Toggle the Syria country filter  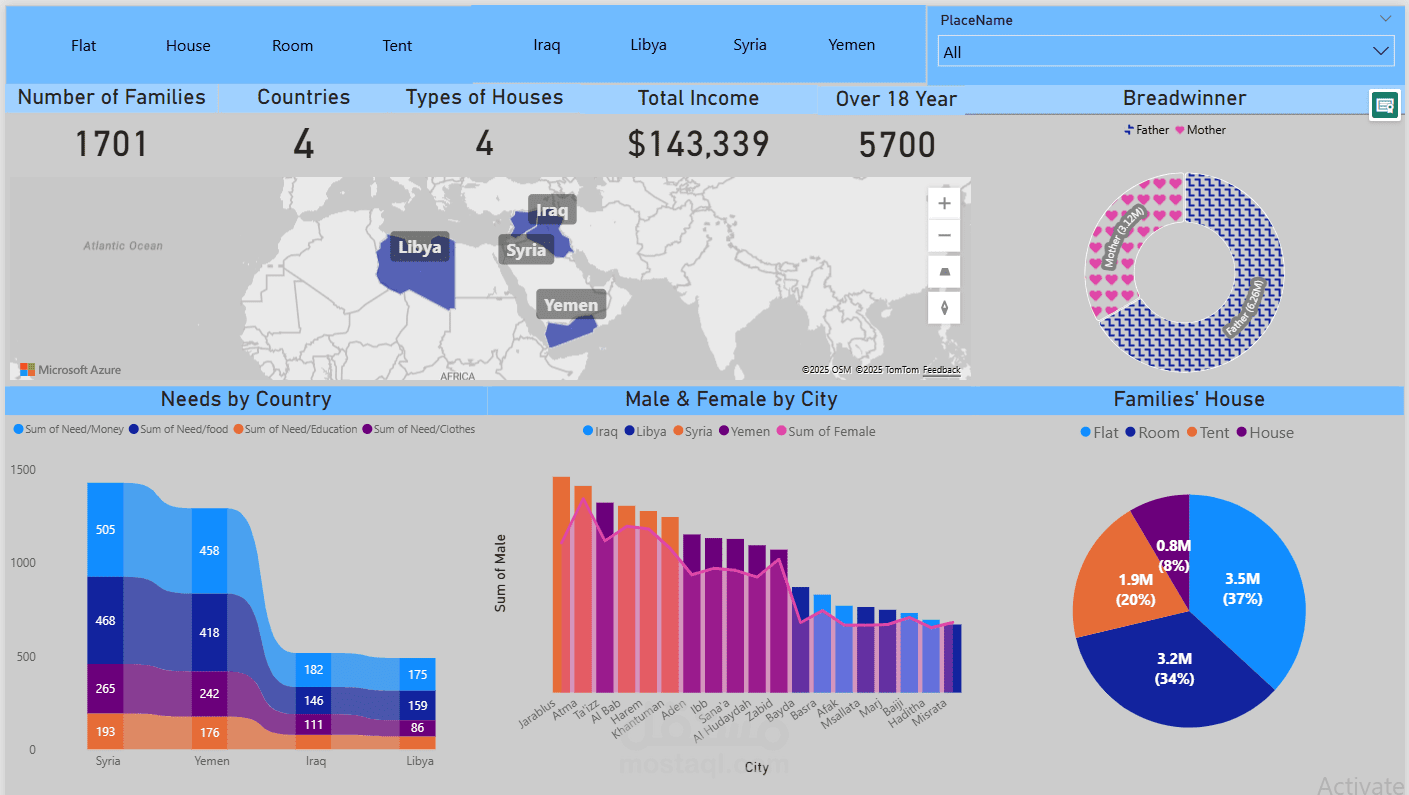pyautogui.click(x=750, y=45)
